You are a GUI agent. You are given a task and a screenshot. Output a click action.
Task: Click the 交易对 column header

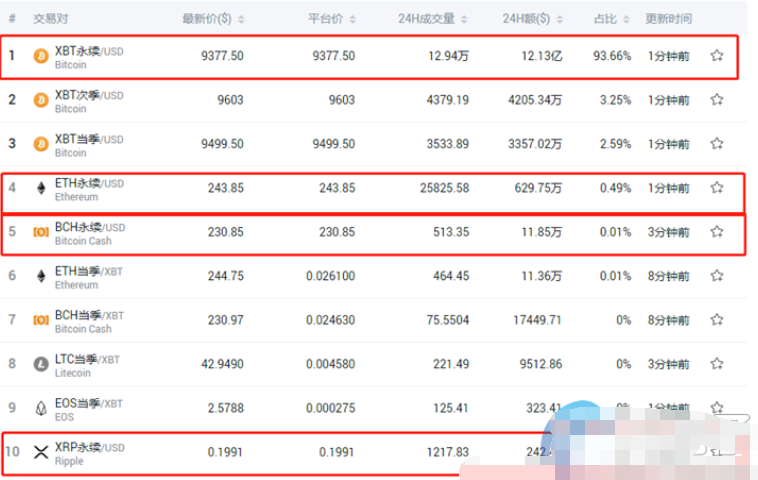[x=51, y=19]
